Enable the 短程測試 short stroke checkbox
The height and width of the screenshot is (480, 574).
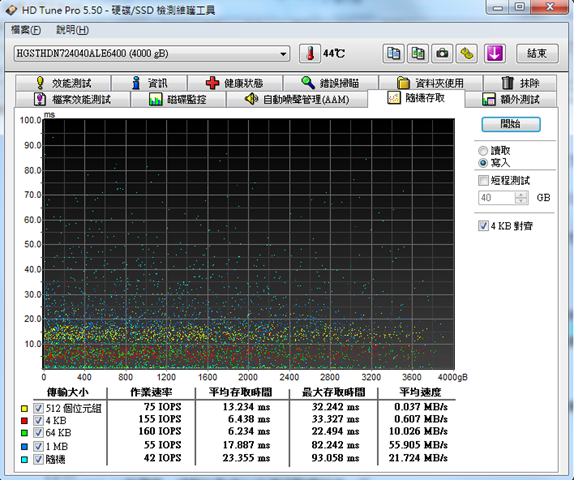(483, 181)
